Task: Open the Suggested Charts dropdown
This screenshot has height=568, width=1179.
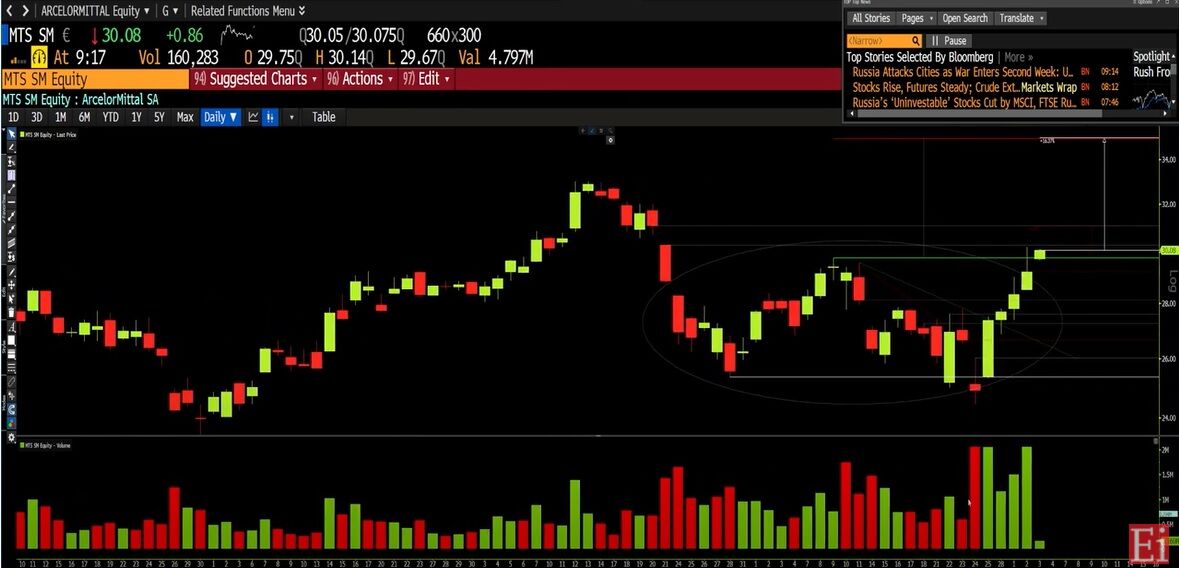Action: [x=255, y=79]
